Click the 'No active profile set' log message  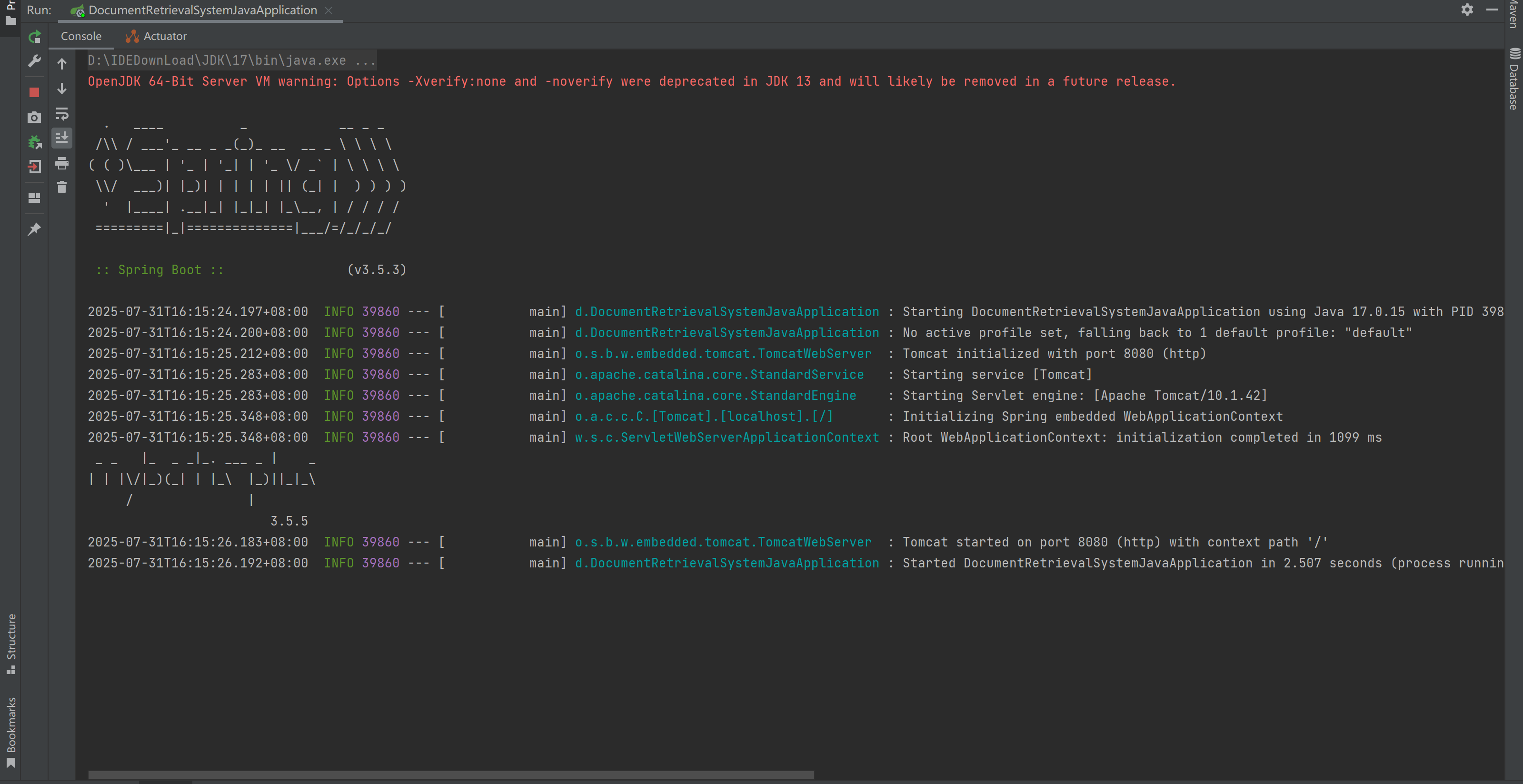point(1157,333)
